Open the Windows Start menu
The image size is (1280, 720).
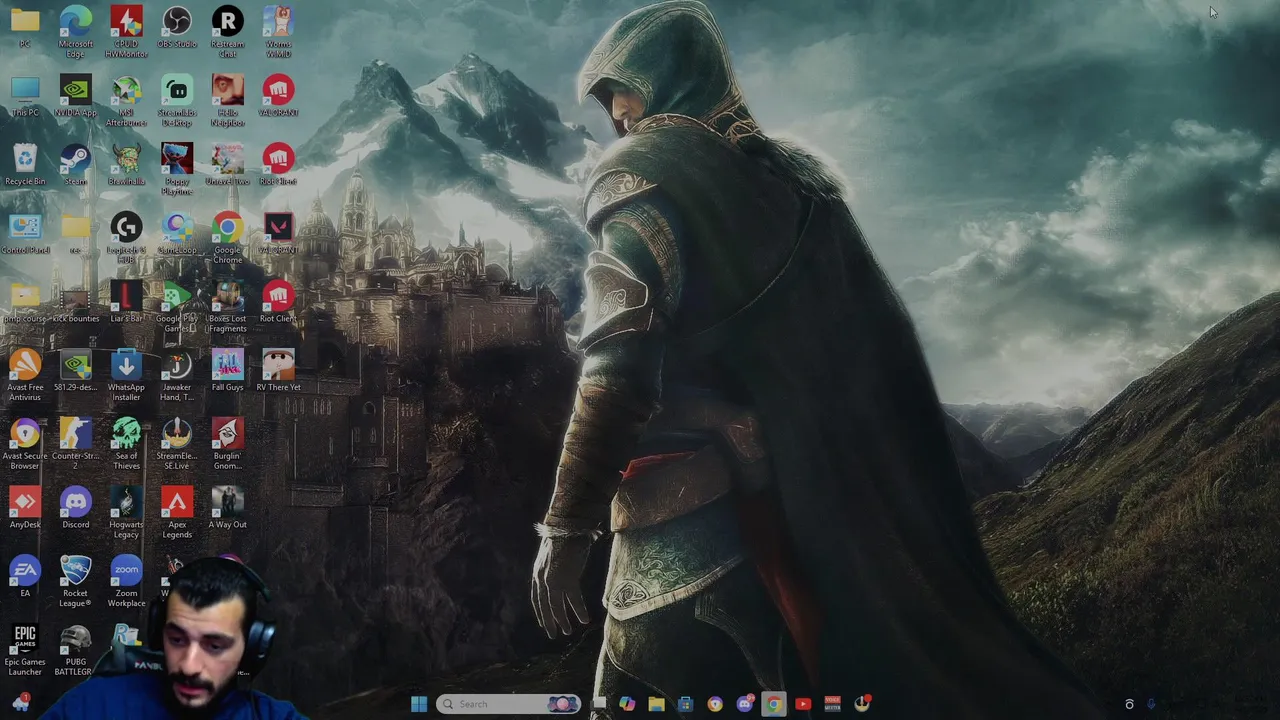coord(419,704)
